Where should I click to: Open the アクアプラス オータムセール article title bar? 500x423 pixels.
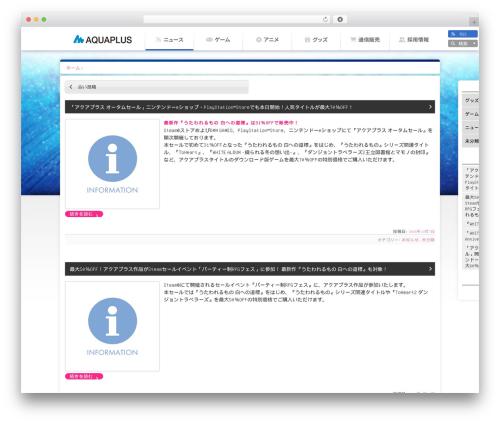point(250,107)
